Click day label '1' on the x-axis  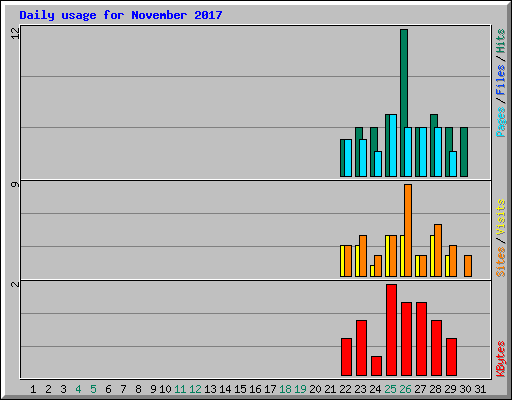pyautogui.click(x=33, y=389)
